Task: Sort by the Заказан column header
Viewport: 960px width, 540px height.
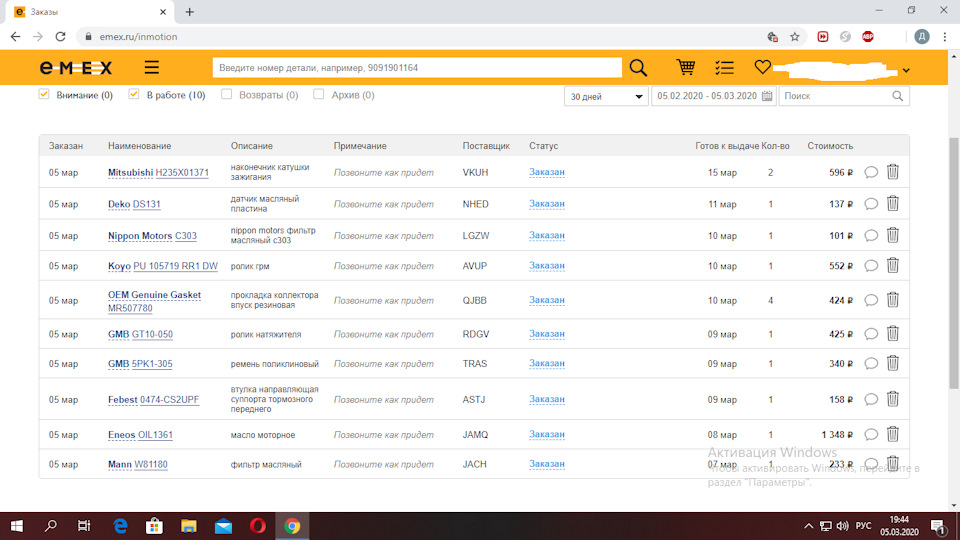Action: click(x=66, y=146)
